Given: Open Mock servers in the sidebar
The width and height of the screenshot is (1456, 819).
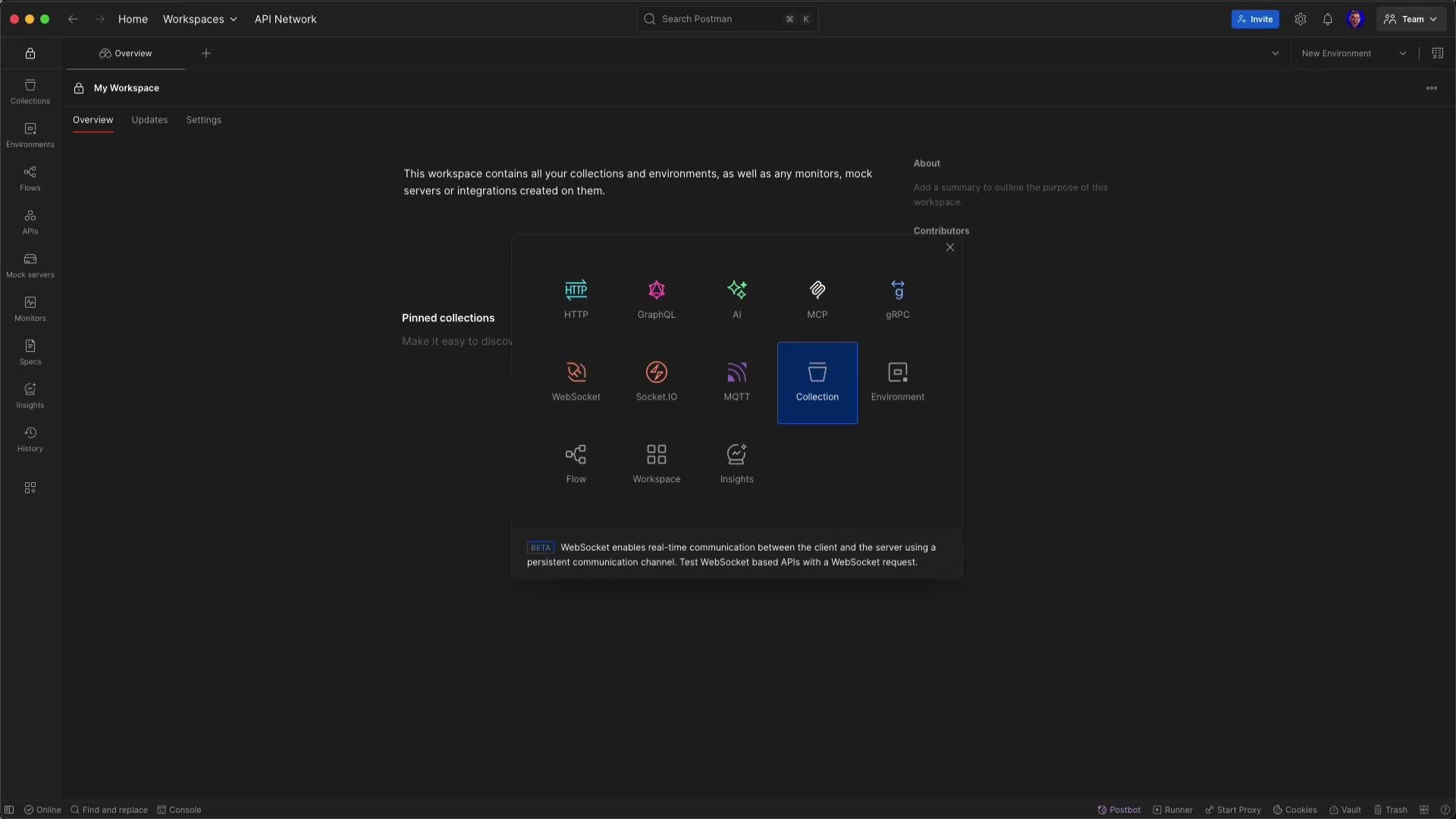Looking at the screenshot, I should coord(30,265).
